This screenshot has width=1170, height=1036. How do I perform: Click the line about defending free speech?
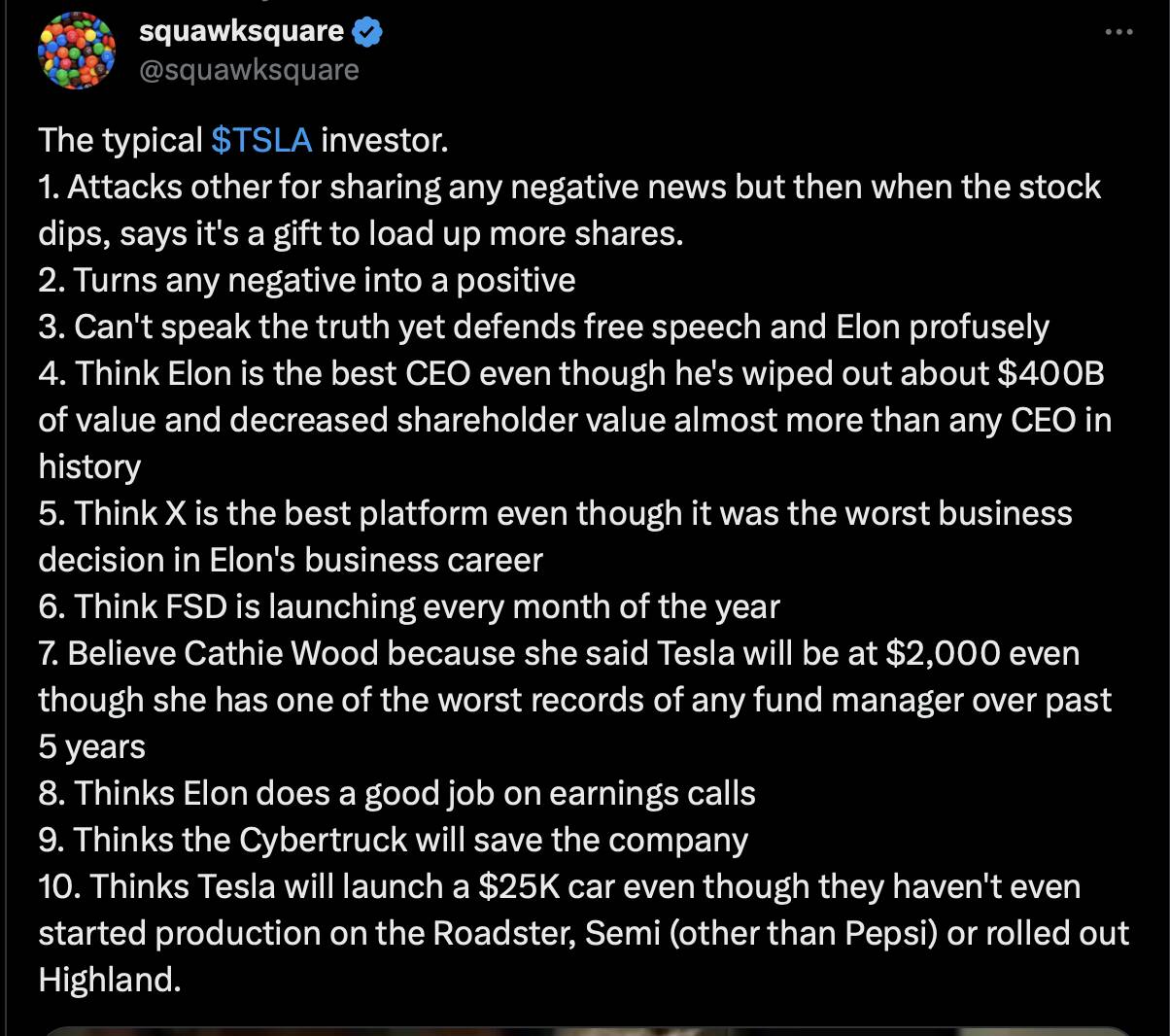pos(544,327)
